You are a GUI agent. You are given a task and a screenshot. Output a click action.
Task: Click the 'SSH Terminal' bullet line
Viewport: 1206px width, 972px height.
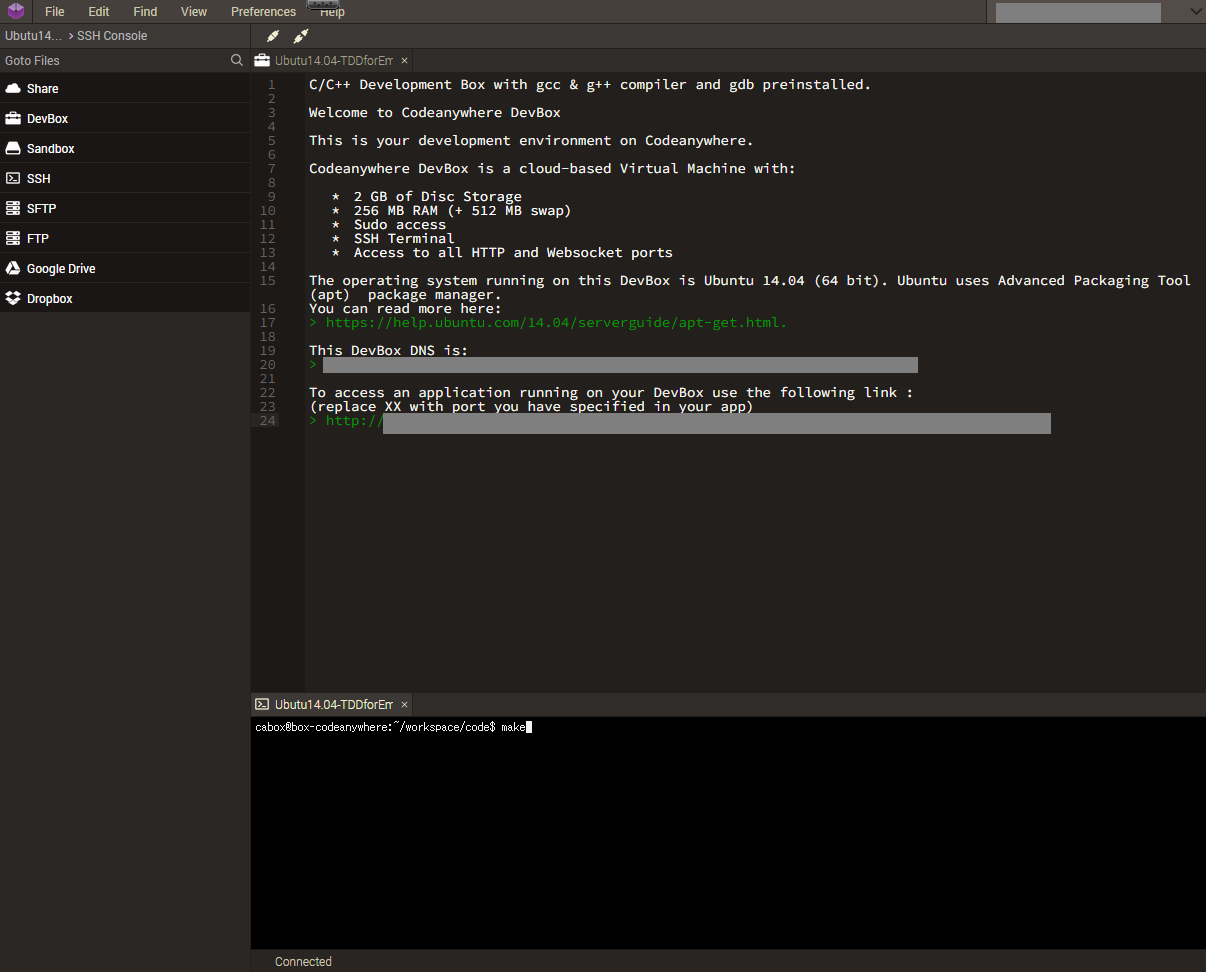[404, 239]
